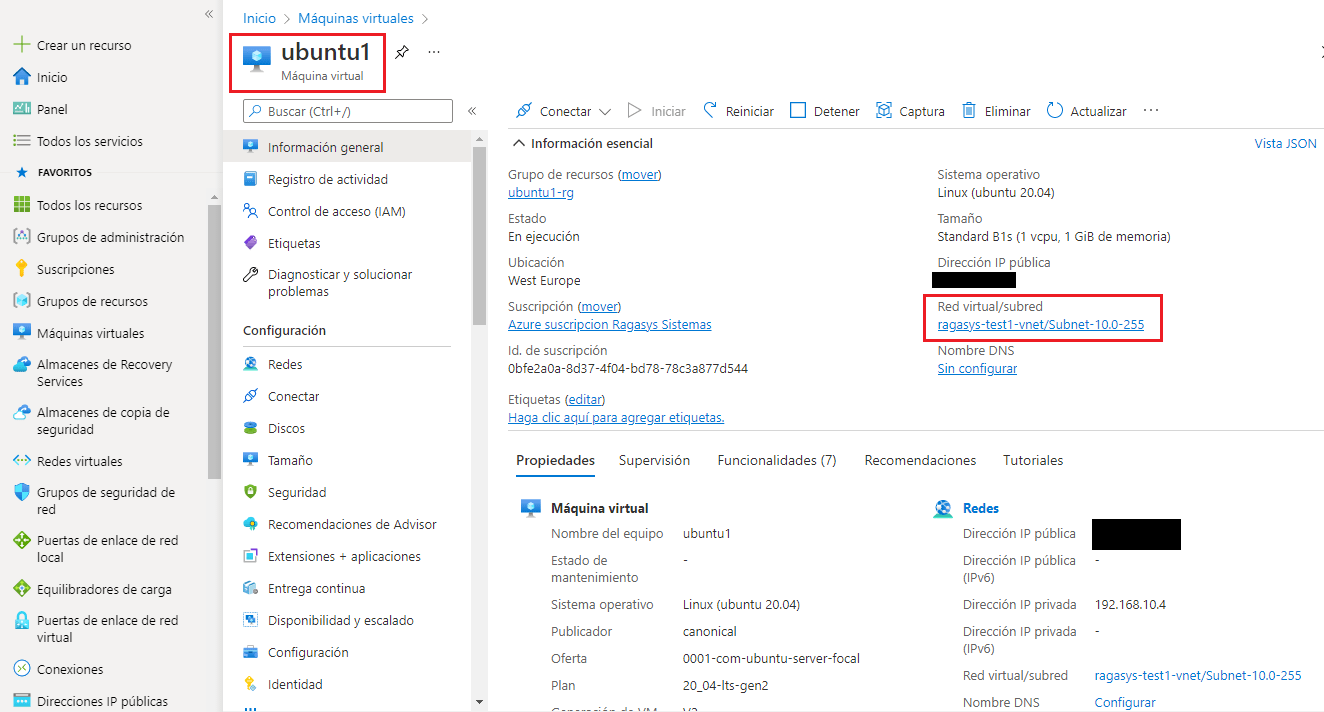The image size is (1324, 712).
Task: Open Direcciones IP públicas icon
Action: [x=21, y=701]
